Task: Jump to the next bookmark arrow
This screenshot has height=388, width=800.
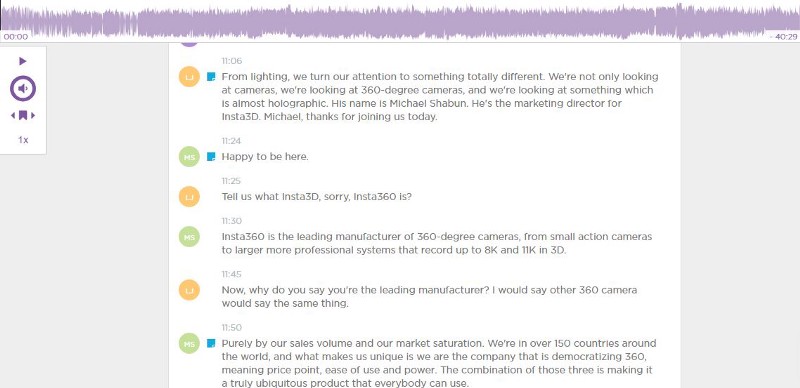Action: [x=33, y=115]
